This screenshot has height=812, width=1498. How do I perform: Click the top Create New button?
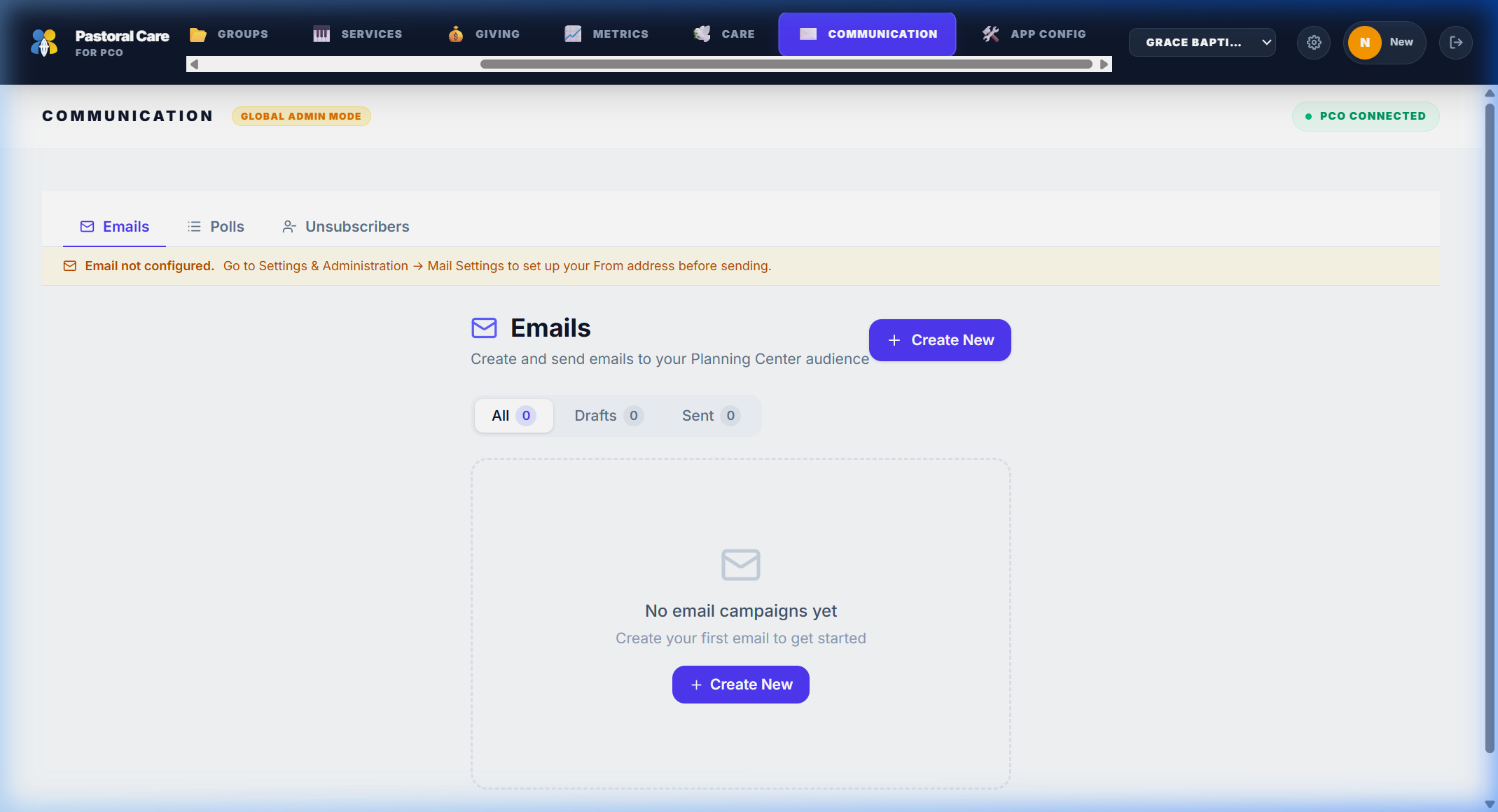tap(940, 340)
